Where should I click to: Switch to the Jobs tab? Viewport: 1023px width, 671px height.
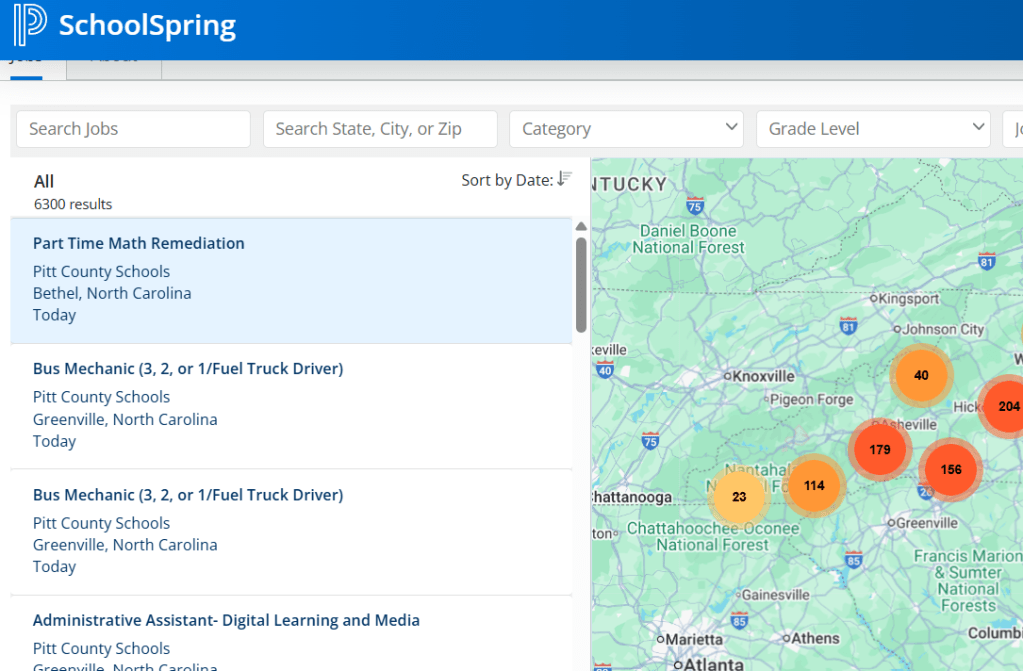[28, 62]
